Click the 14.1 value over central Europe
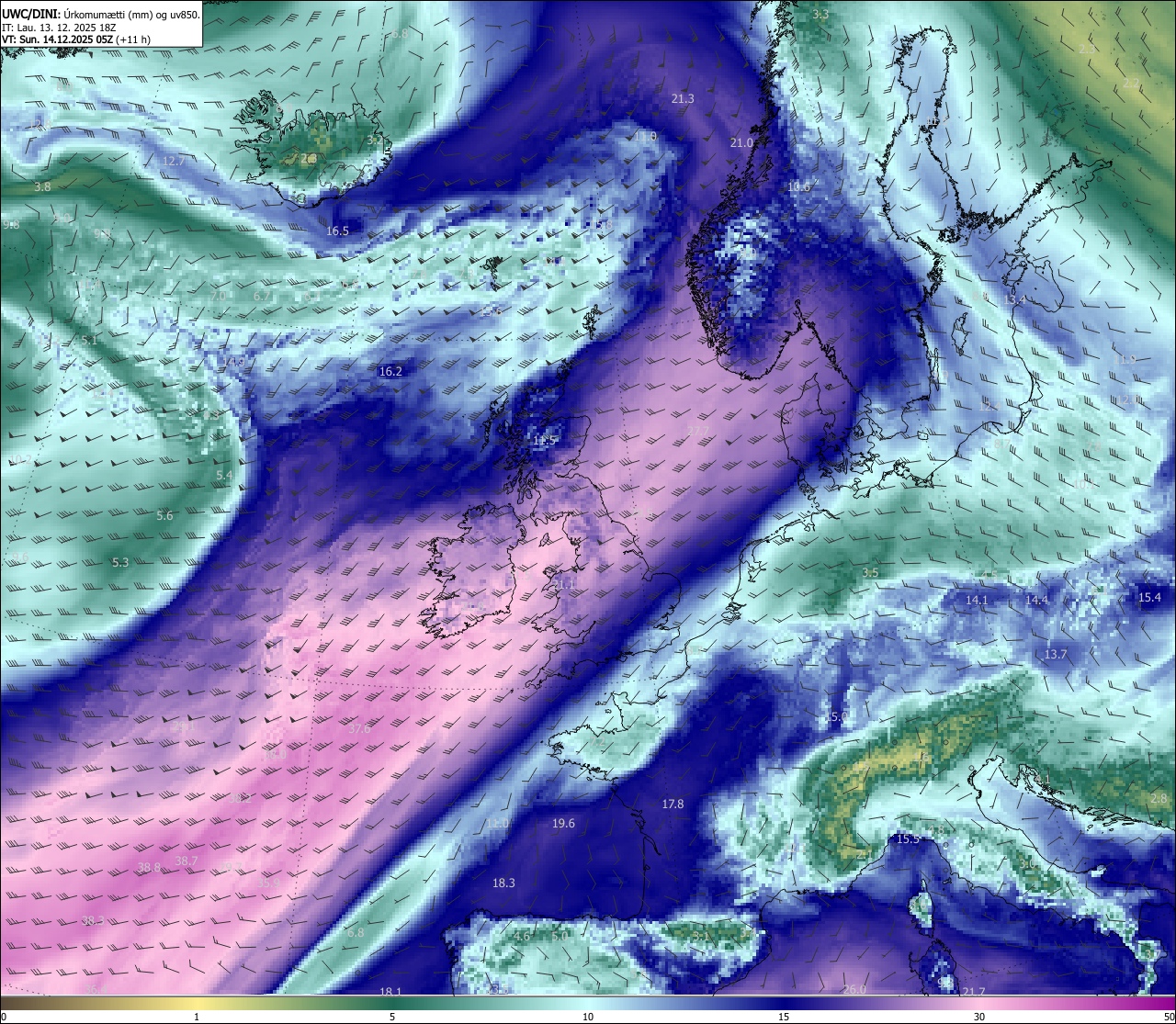1176x1024 pixels. click(977, 601)
